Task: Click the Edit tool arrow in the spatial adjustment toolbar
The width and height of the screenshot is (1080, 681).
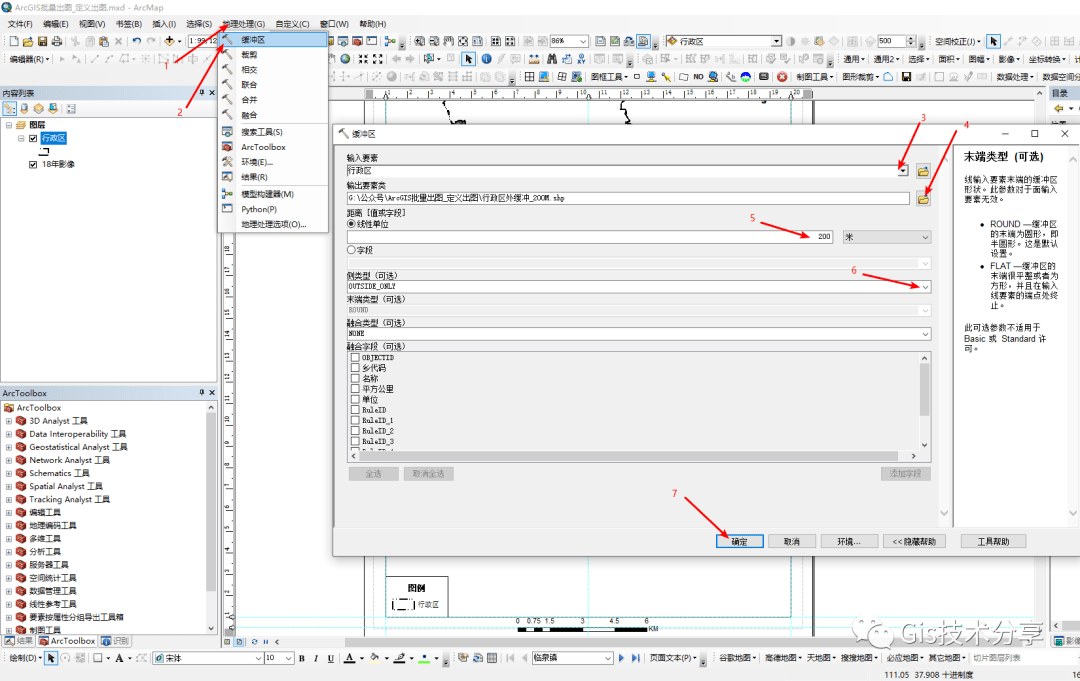Action: [x=993, y=41]
